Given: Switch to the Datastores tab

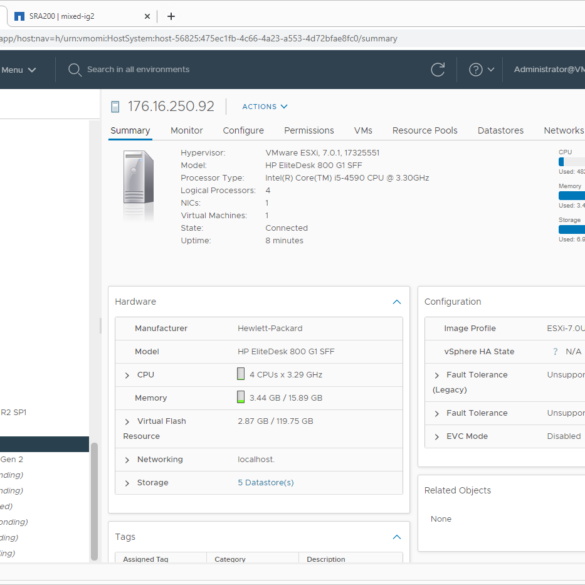Looking at the screenshot, I should click(x=500, y=131).
